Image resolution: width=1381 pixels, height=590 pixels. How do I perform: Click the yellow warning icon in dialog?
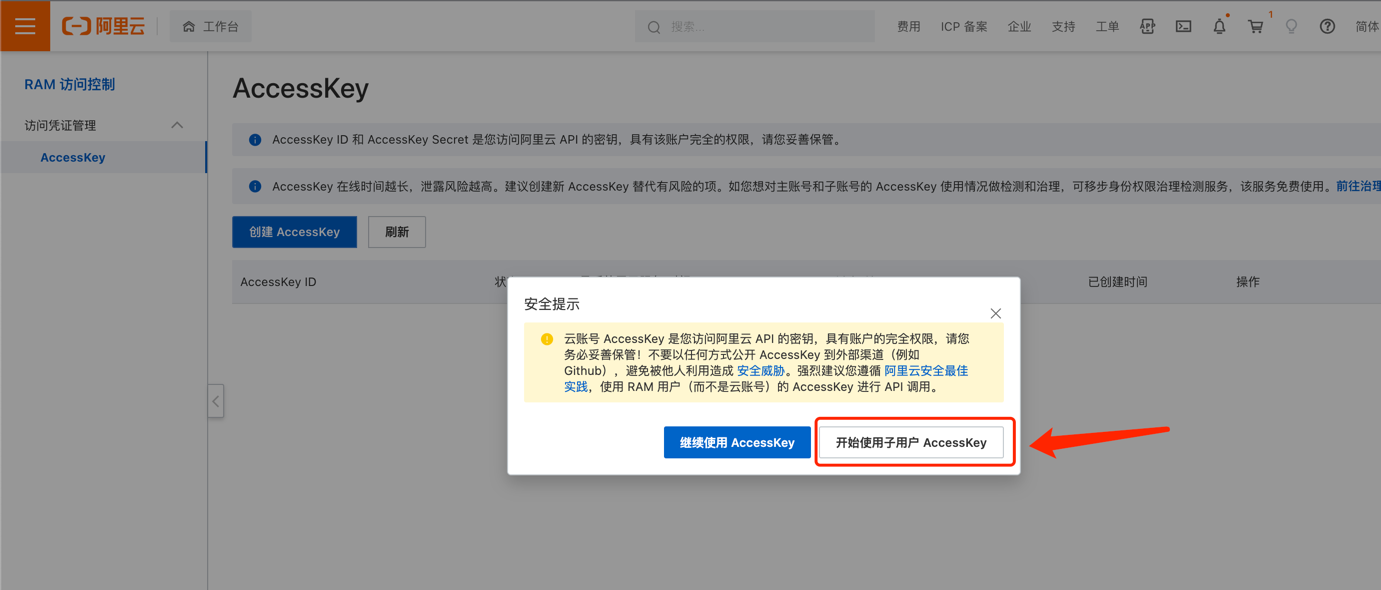click(547, 339)
